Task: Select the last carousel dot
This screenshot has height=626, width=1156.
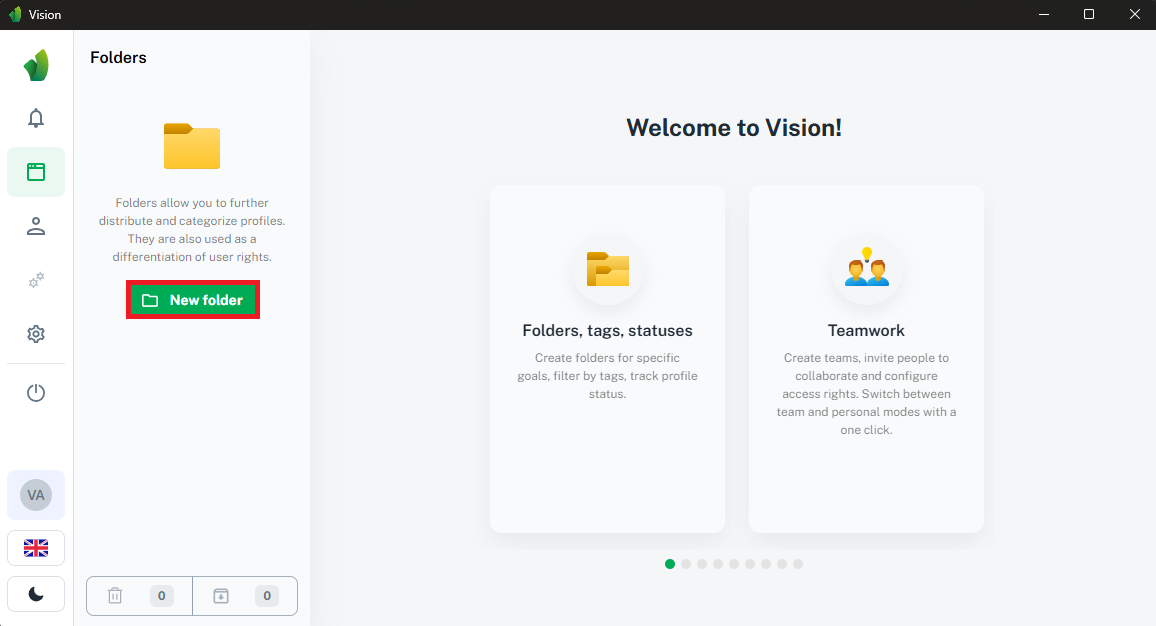Action: (798, 564)
